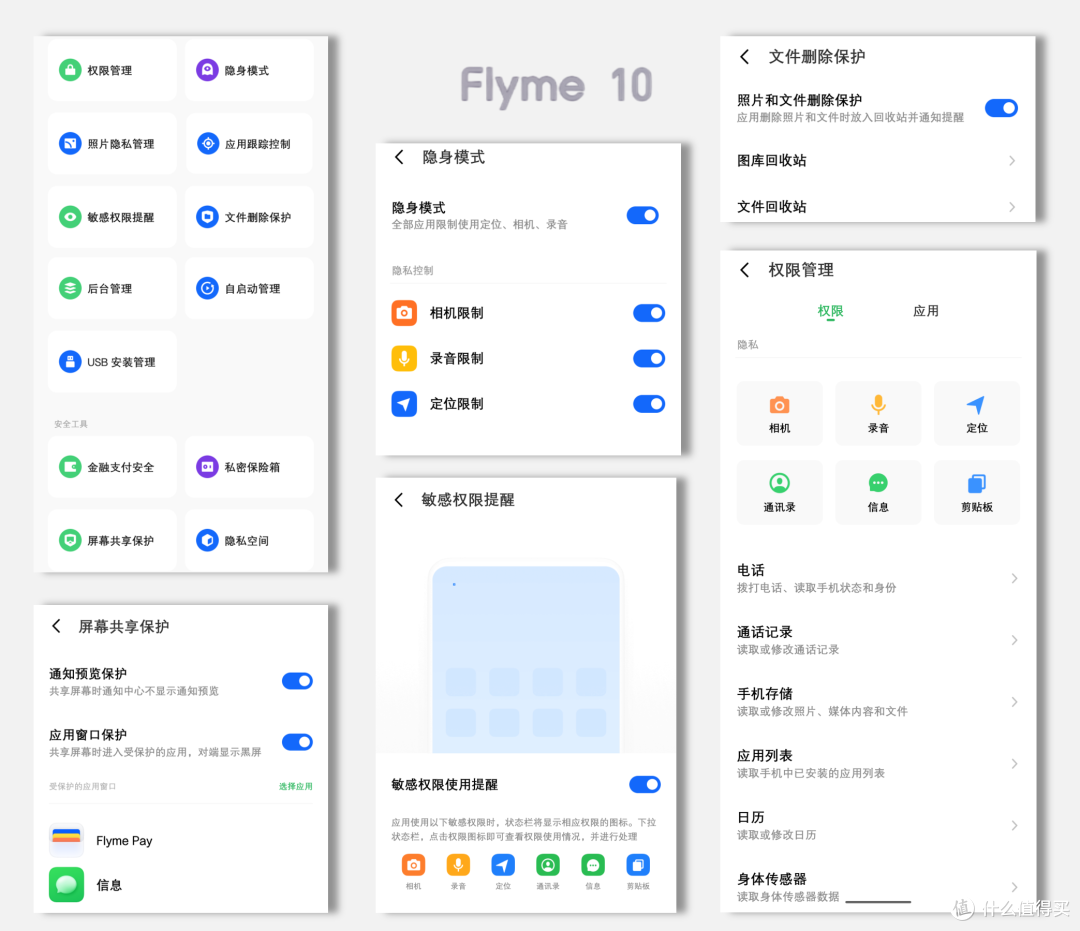Click 录音限制 yellow microphone icon

click(404, 358)
